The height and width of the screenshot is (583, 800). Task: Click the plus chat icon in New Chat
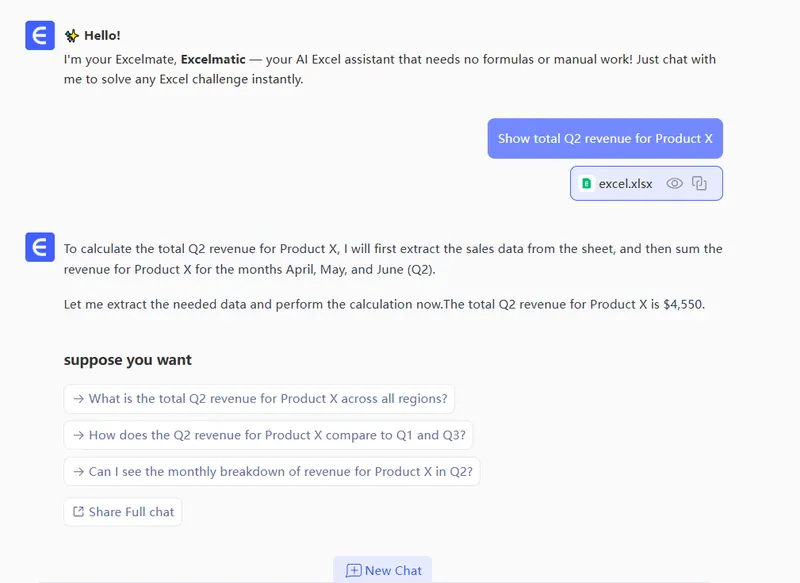point(353,570)
